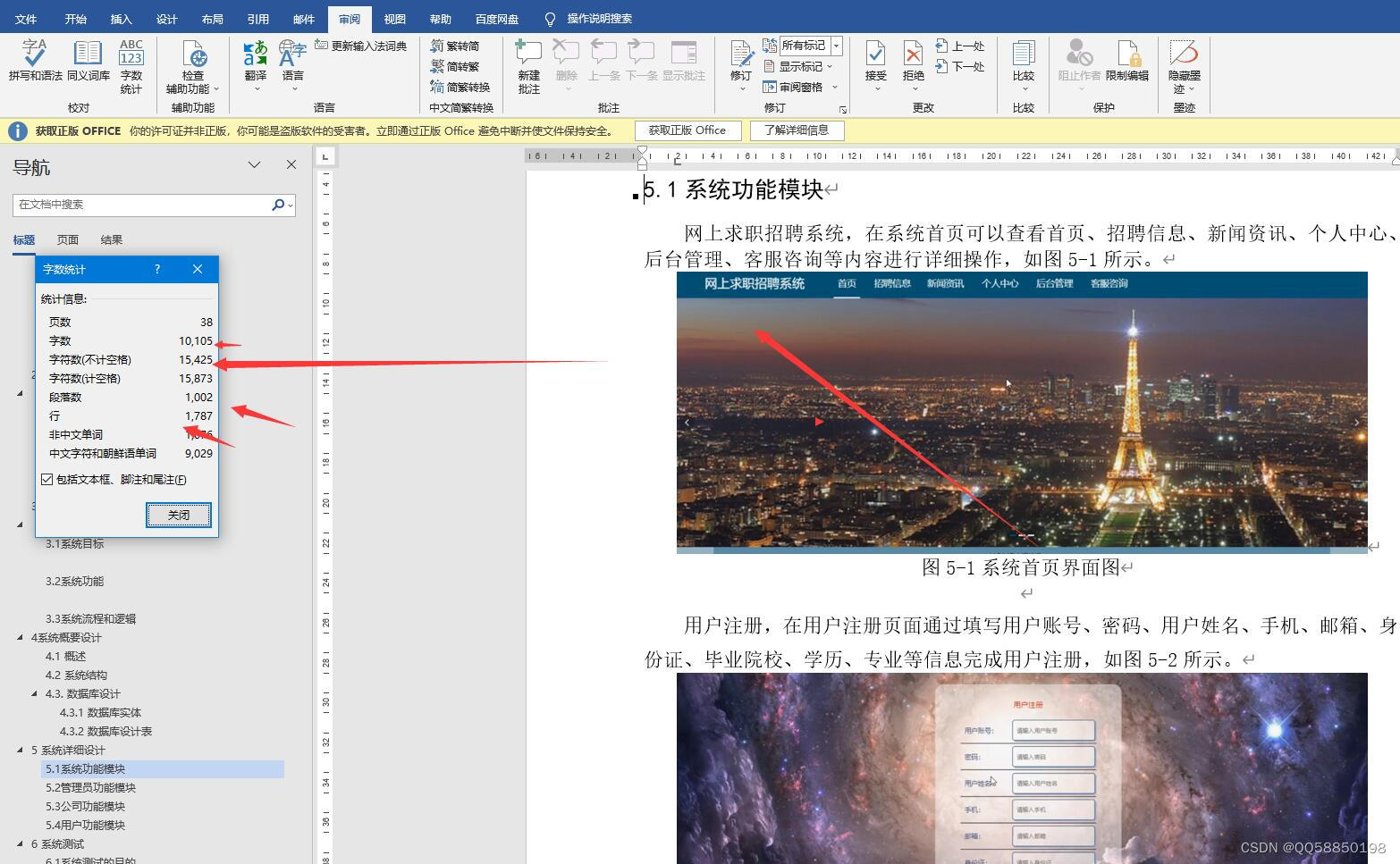Convert traditional to simplified with 繁转简
Viewport: 1400px width, 864px height.
pos(455,46)
